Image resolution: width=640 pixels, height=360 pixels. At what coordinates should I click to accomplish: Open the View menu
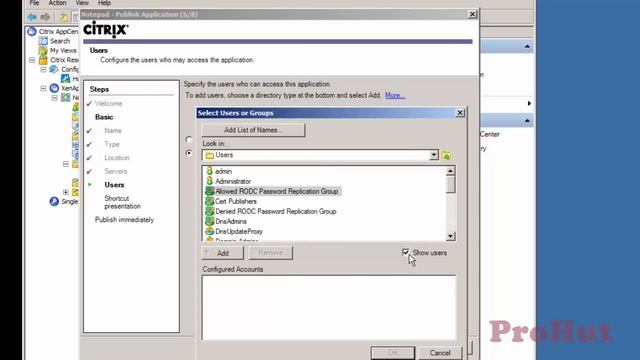click(x=82, y=3)
